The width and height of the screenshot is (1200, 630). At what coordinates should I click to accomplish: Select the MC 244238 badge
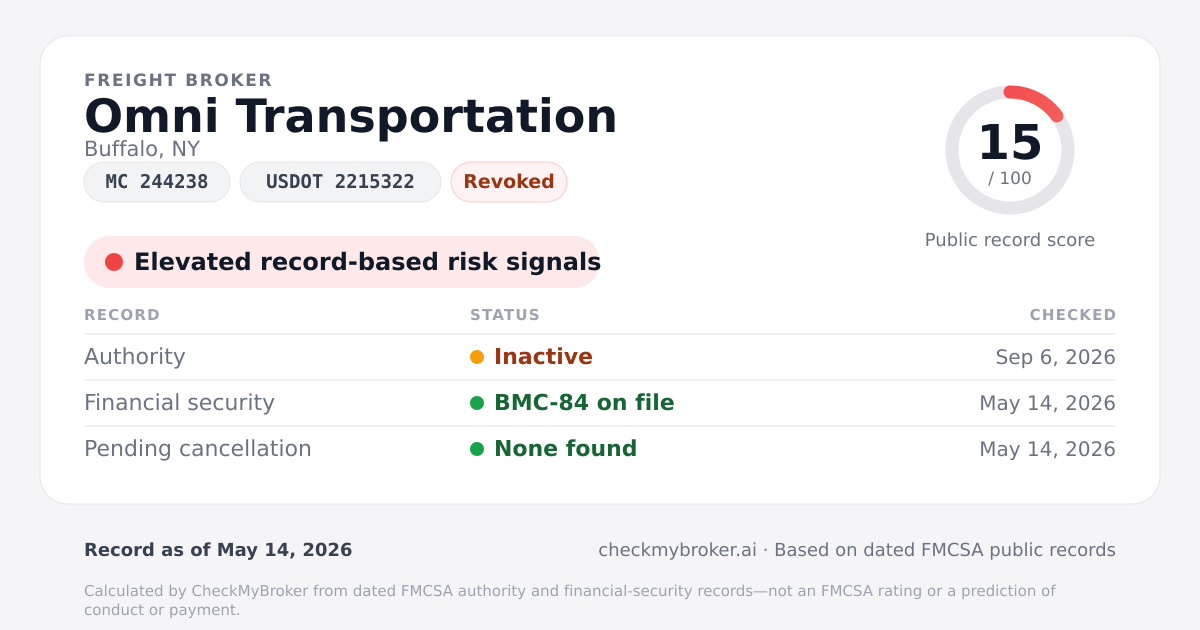pos(157,182)
